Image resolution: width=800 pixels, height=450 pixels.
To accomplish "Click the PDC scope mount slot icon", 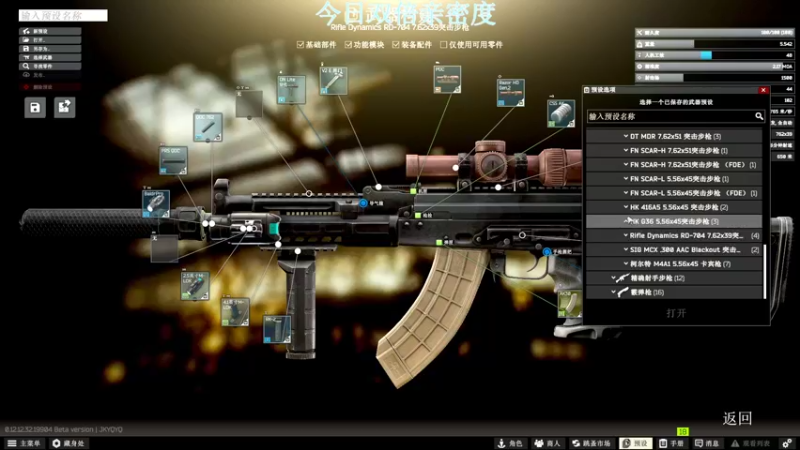I will coord(447,79).
